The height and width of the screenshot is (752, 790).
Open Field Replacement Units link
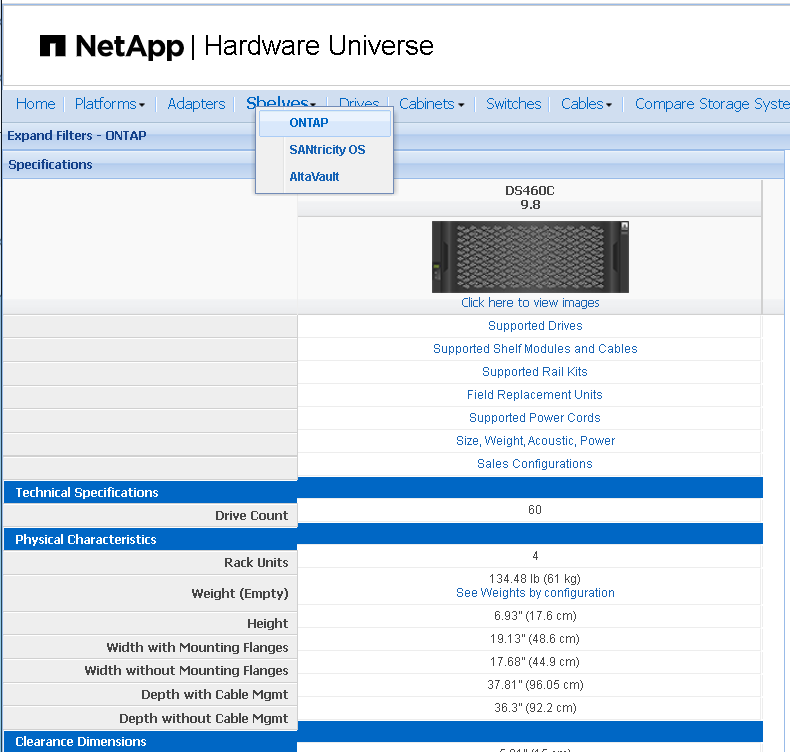pos(535,395)
